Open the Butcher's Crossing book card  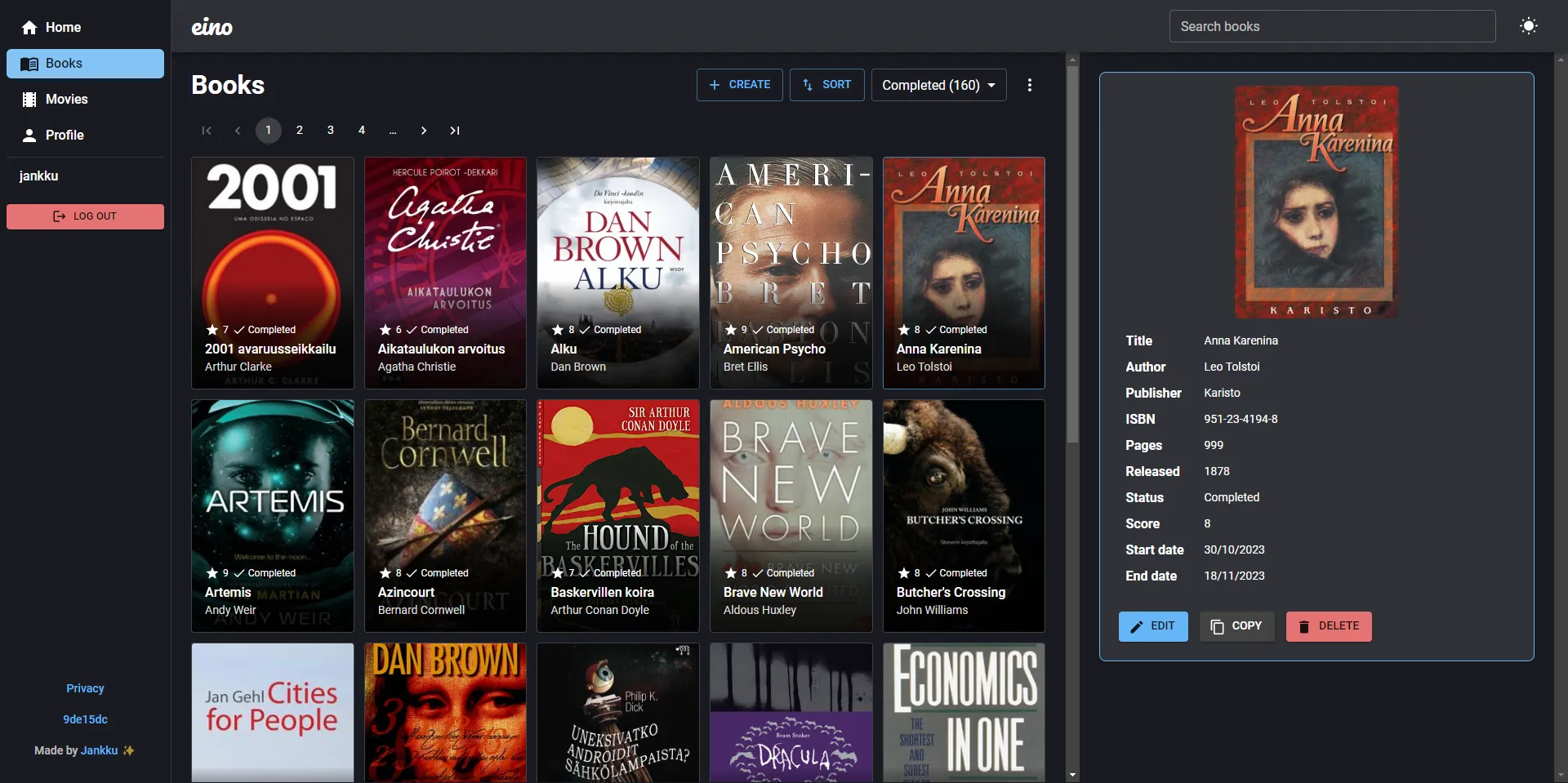coord(964,516)
